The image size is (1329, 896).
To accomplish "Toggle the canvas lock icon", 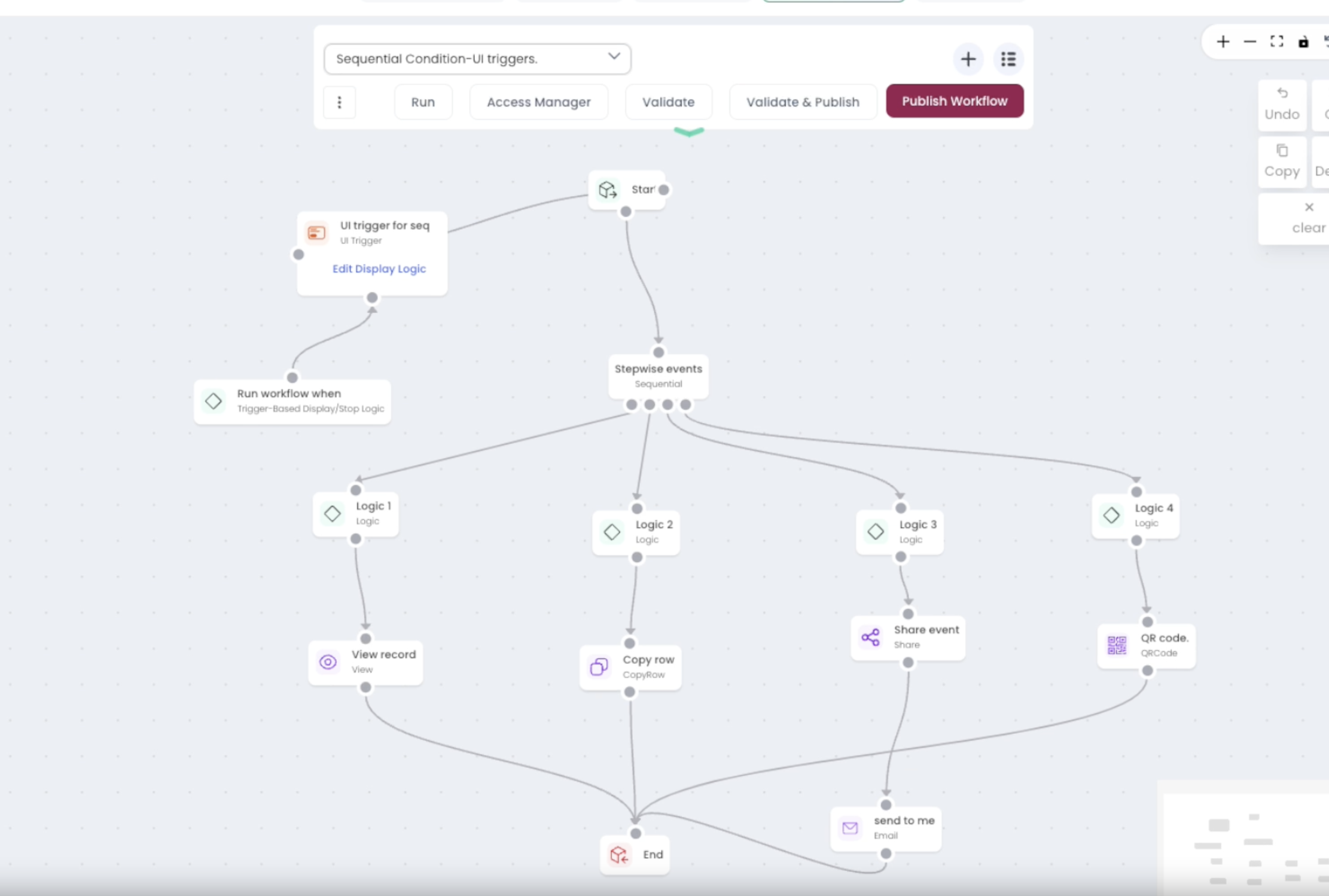I will (1303, 42).
